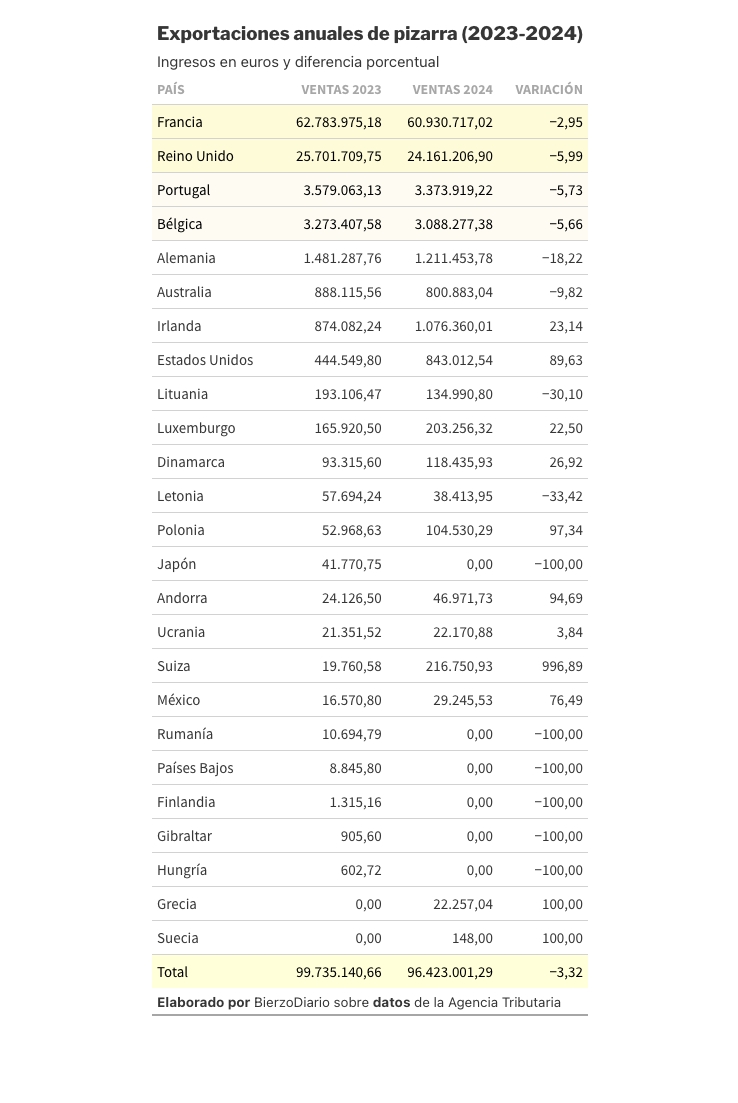Sort table by PAÍS column header
738x1103 pixels.
point(171,89)
